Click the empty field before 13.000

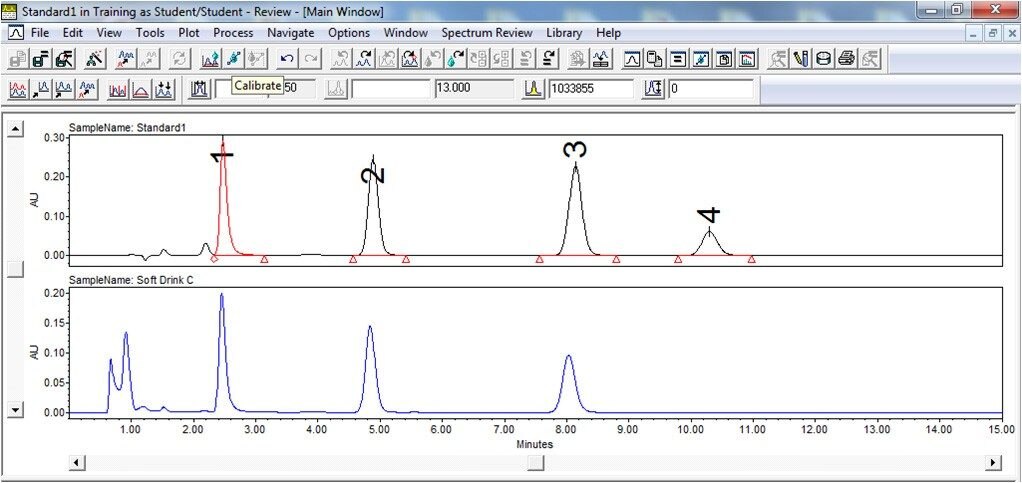[x=391, y=89]
